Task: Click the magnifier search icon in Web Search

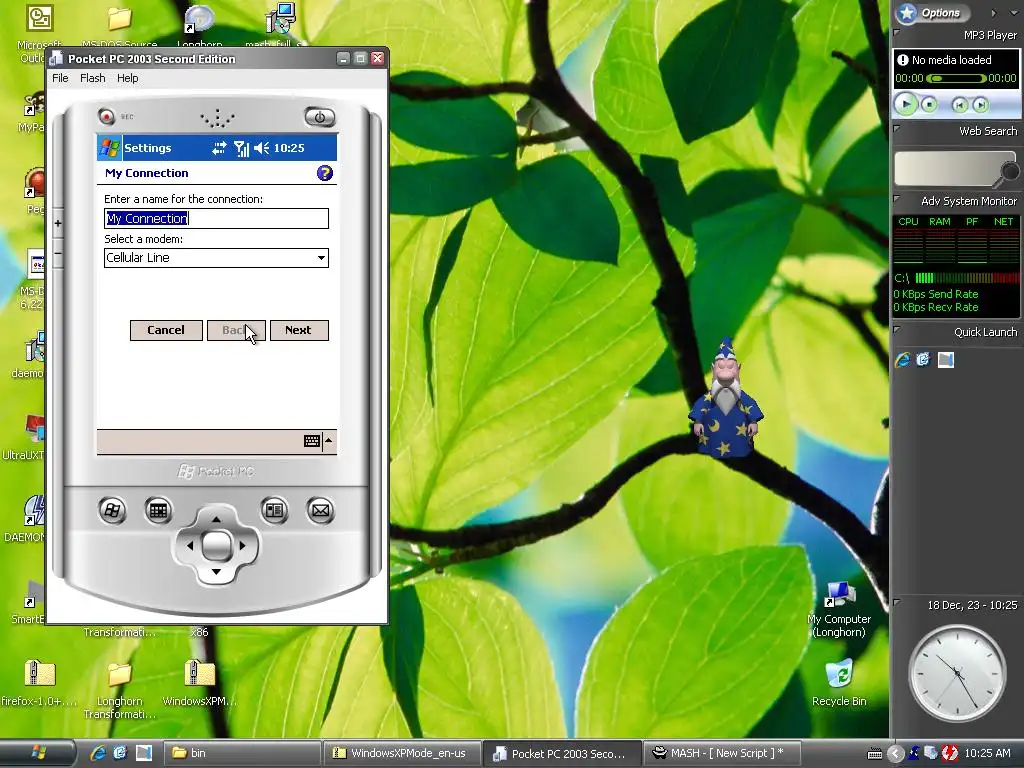Action: [x=1009, y=173]
